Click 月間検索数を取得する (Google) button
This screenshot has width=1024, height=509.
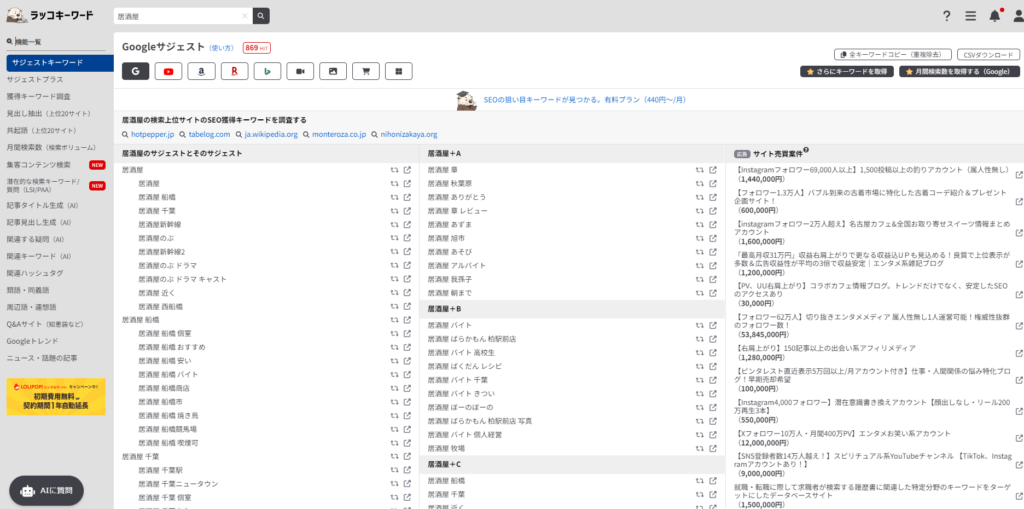(959, 71)
